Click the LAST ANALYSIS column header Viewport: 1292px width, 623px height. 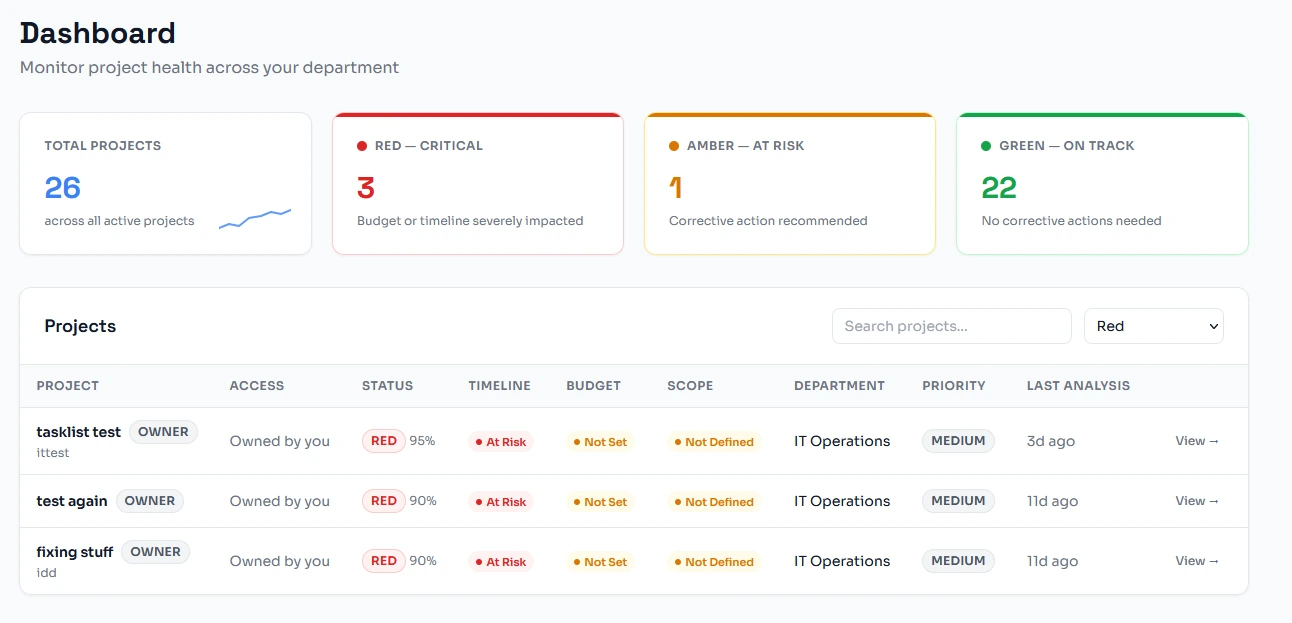[x=1078, y=386]
